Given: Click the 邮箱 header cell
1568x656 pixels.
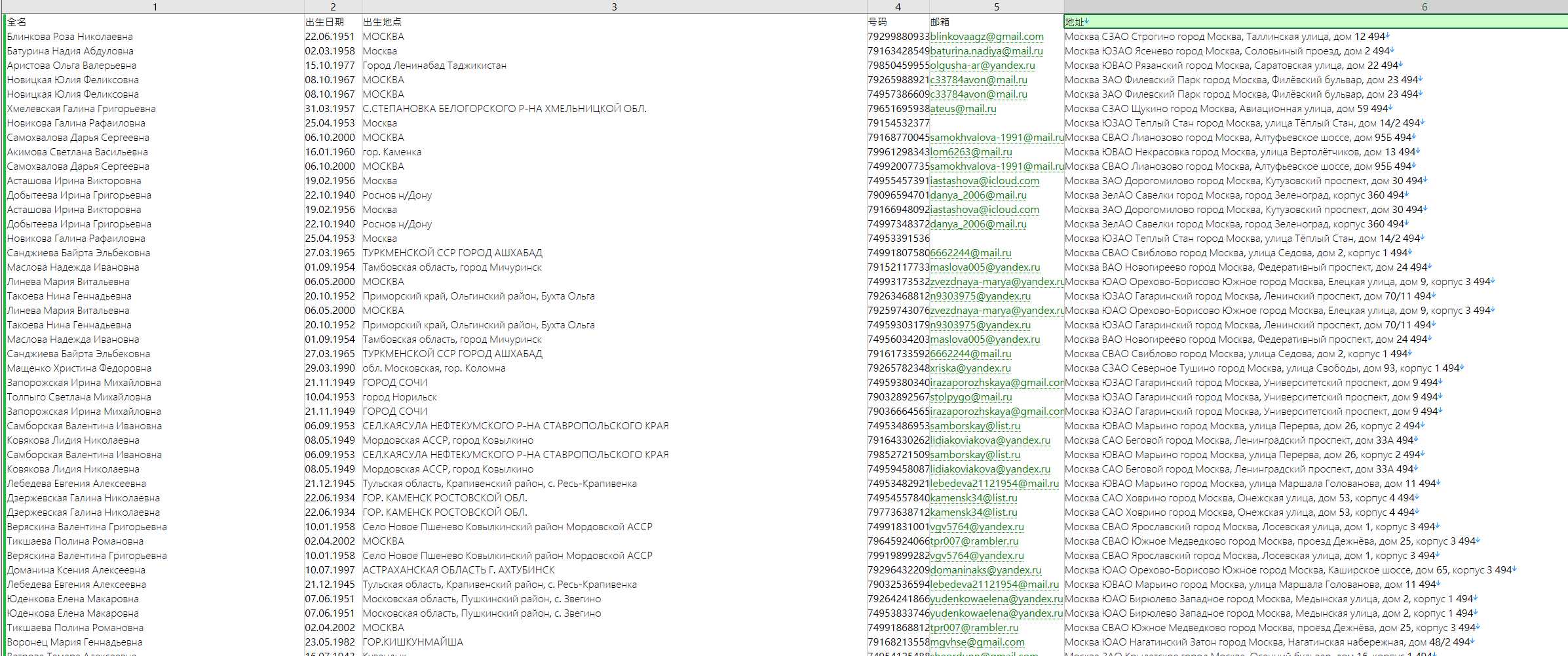Looking at the screenshot, I should click(x=996, y=22).
